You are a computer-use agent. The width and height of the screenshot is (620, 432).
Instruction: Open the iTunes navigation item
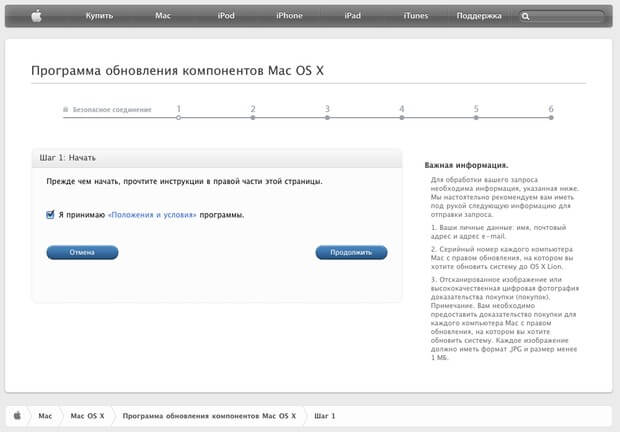click(x=416, y=16)
